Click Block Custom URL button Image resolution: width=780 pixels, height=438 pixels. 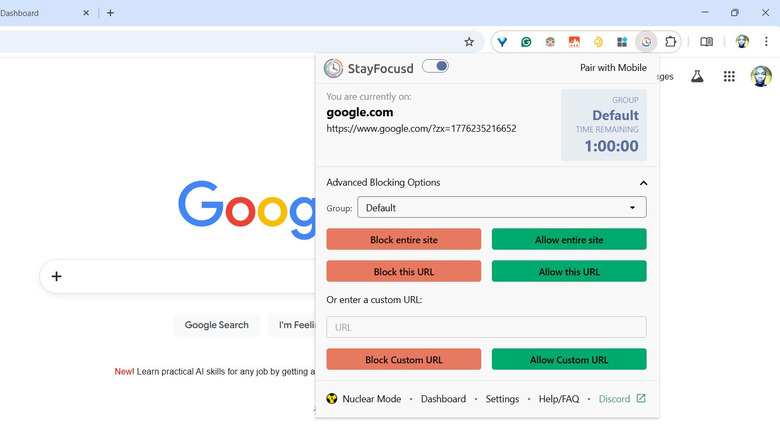coord(403,359)
